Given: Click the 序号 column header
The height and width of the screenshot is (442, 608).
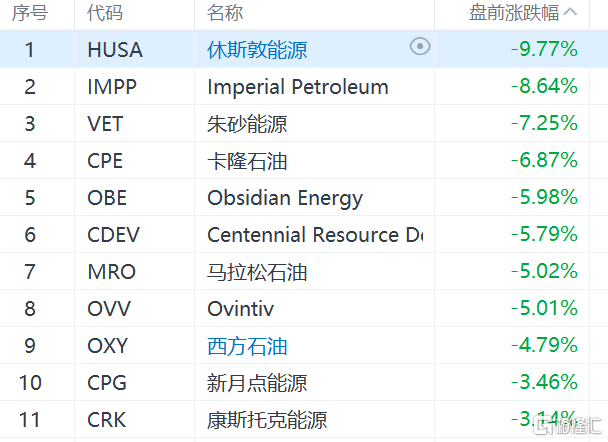Looking at the screenshot, I should (x=32, y=13).
